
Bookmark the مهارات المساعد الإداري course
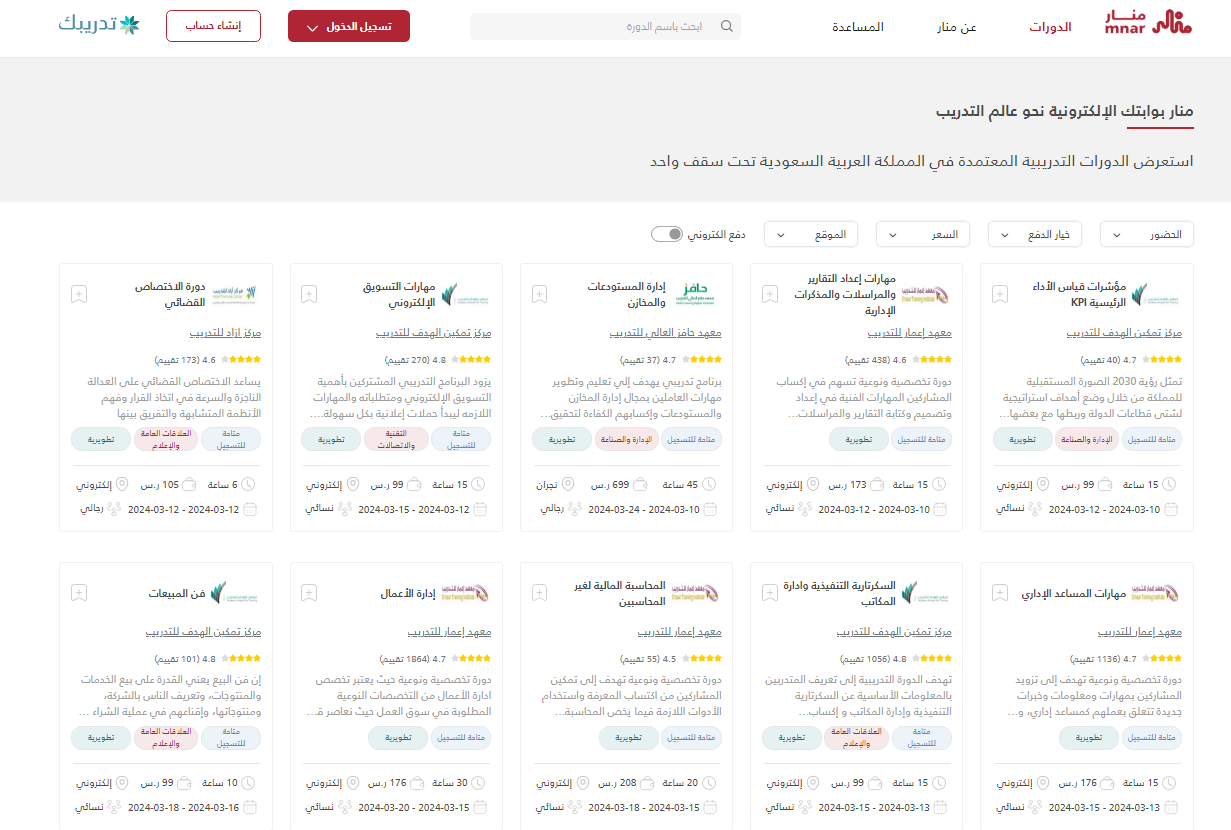pos(999,593)
